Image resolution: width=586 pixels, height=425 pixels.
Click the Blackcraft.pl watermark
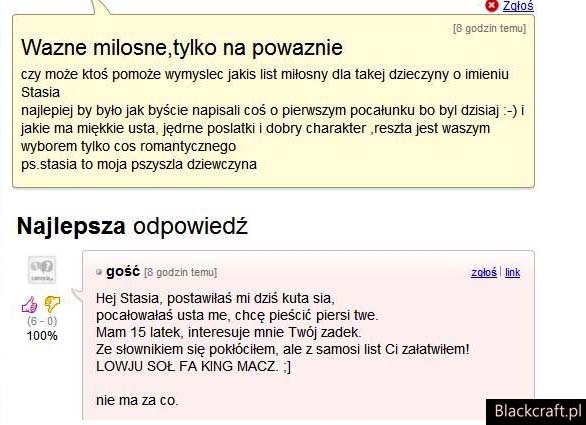[536, 412]
